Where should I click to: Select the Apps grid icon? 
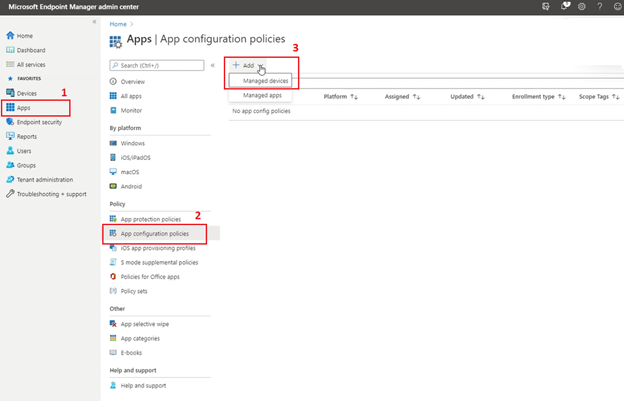tap(10, 107)
